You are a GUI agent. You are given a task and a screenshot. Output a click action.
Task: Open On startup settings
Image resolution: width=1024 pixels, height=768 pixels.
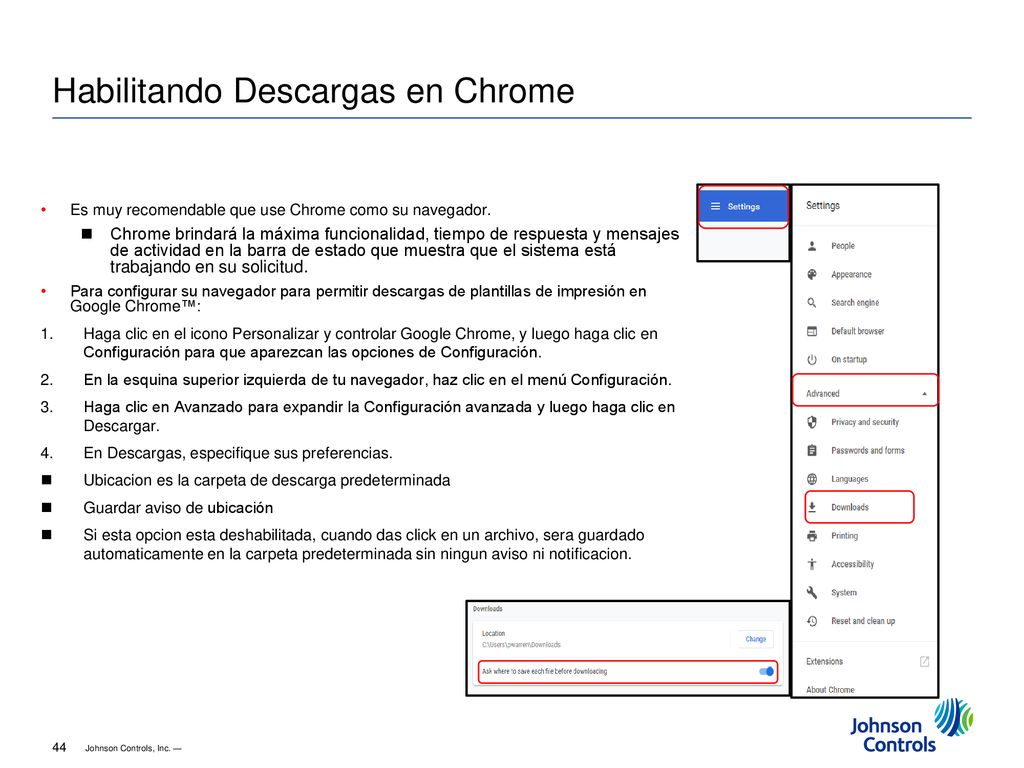[x=849, y=360]
